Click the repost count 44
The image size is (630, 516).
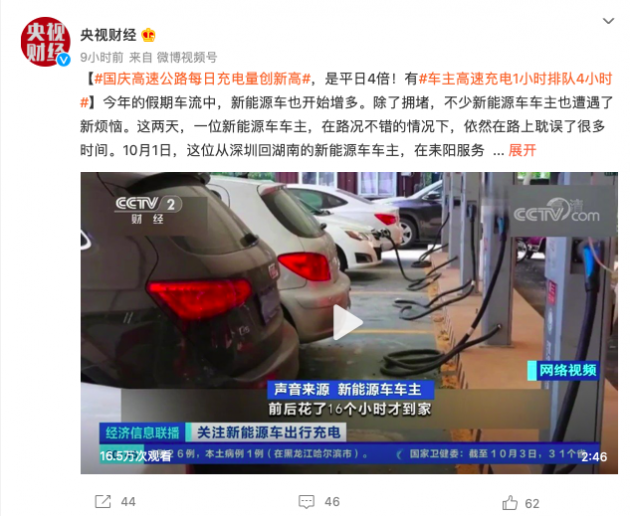coord(128,502)
